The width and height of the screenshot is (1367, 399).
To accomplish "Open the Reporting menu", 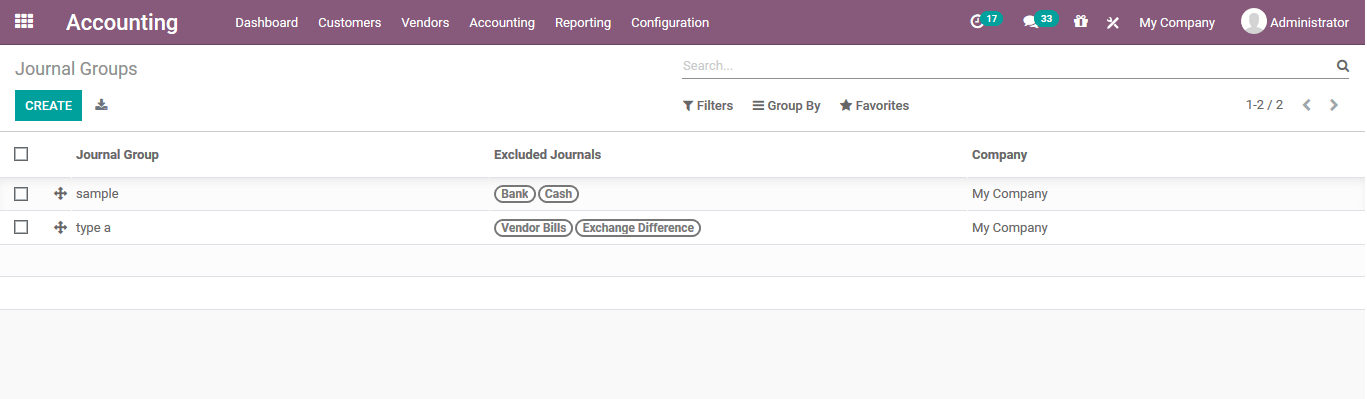I will [x=583, y=22].
